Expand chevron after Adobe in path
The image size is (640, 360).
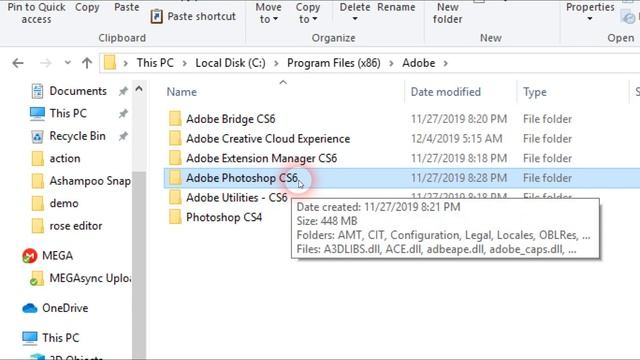pyautogui.click(x=445, y=63)
